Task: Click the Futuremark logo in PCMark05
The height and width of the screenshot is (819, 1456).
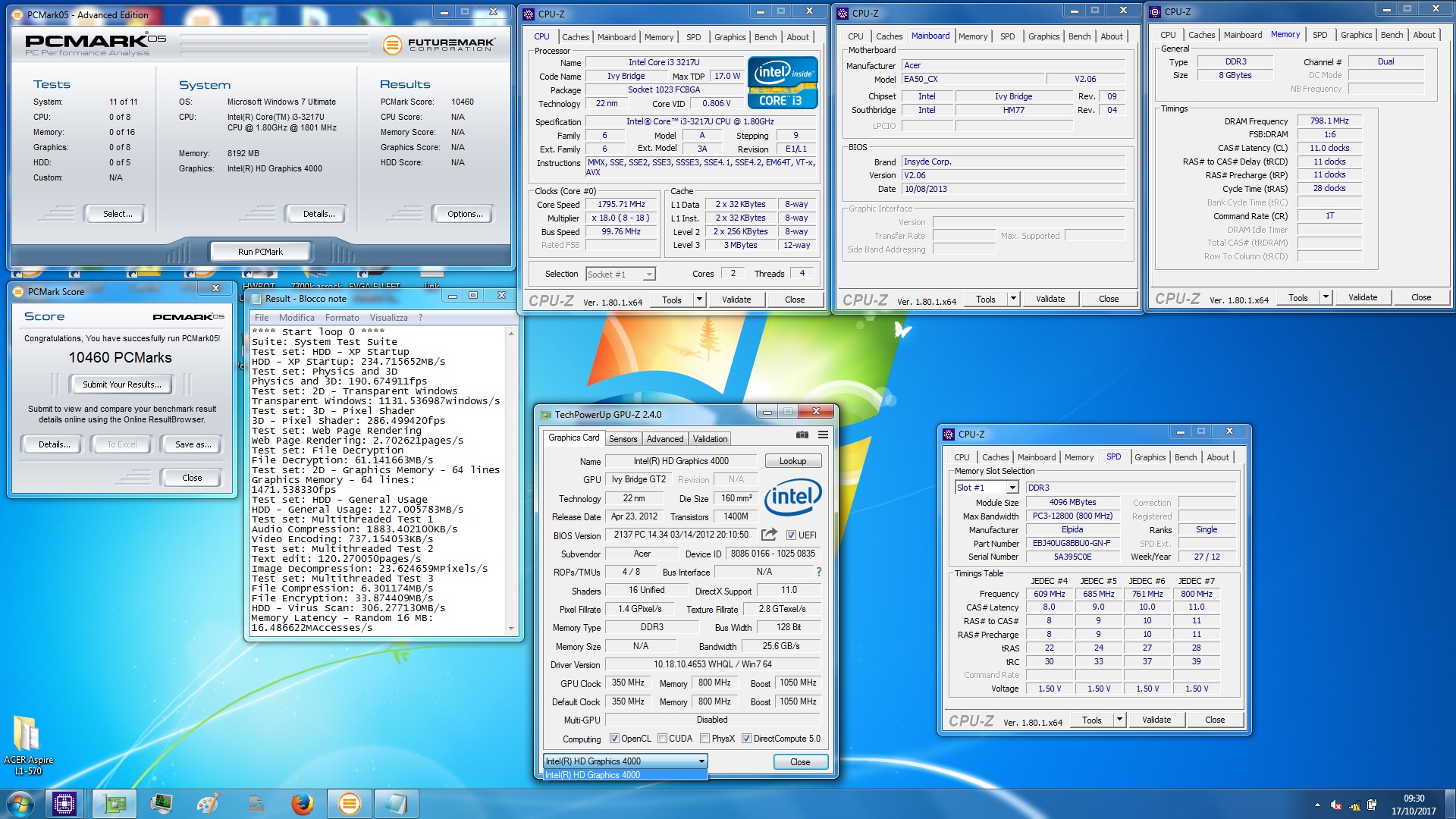Action: 438,45
